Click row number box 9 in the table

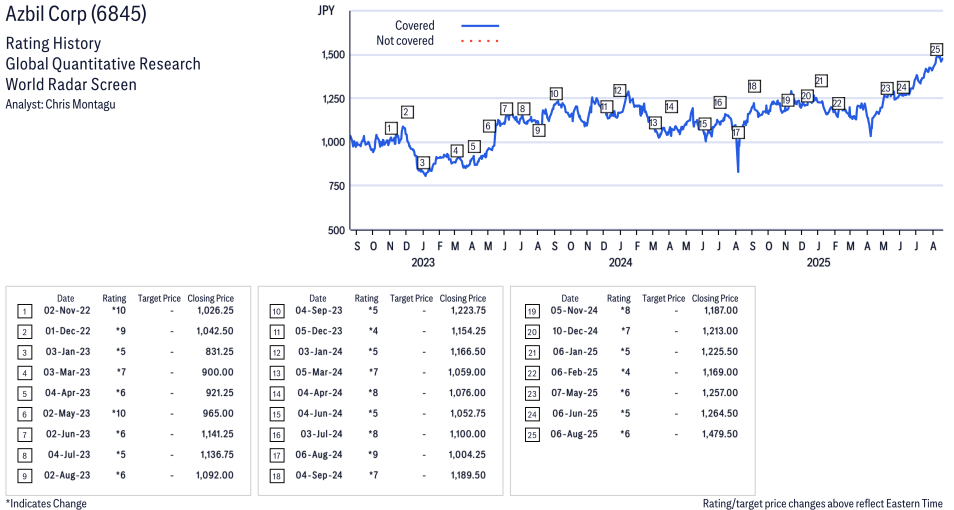[24, 477]
